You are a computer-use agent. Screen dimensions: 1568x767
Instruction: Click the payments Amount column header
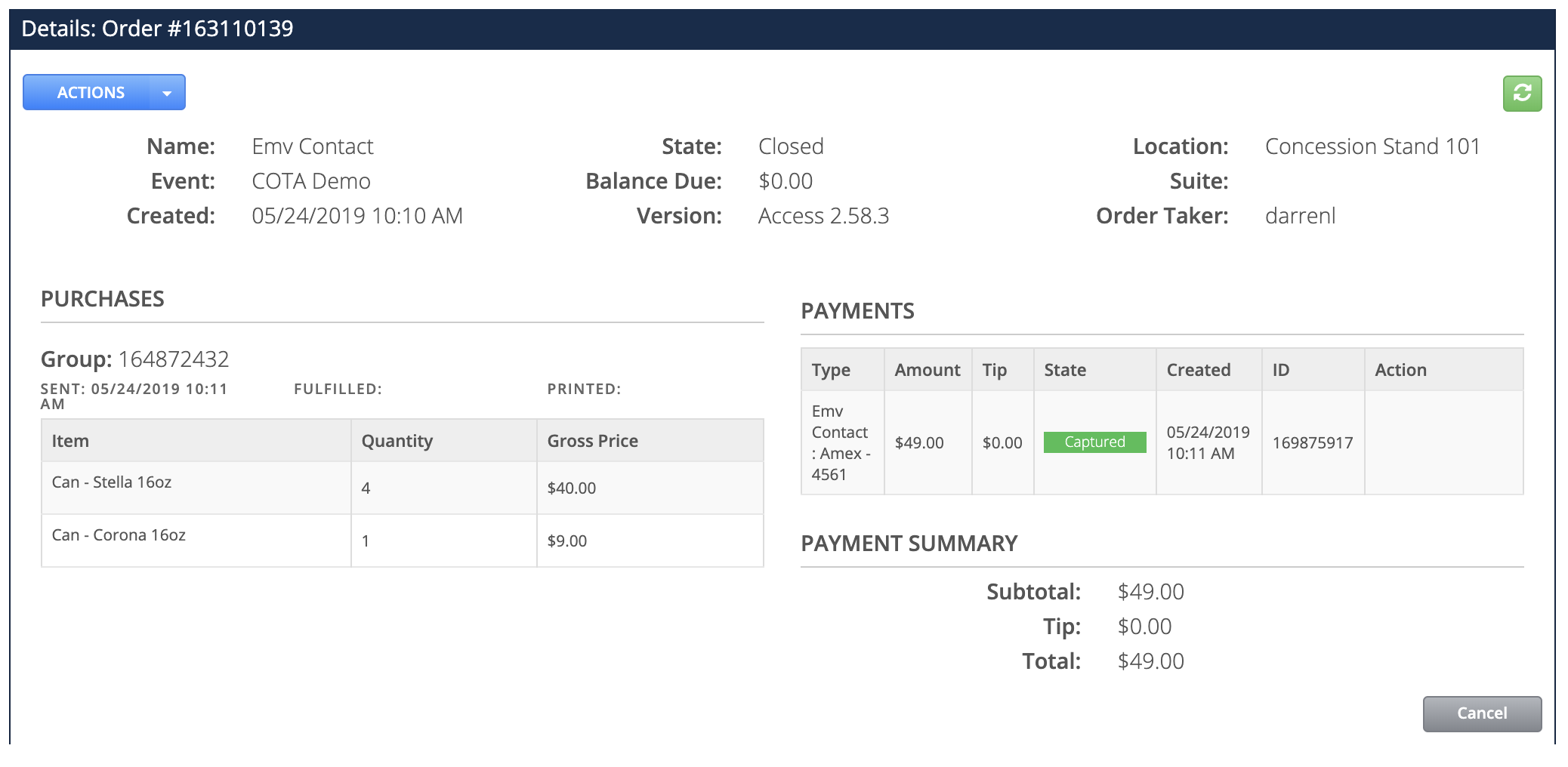point(928,370)
